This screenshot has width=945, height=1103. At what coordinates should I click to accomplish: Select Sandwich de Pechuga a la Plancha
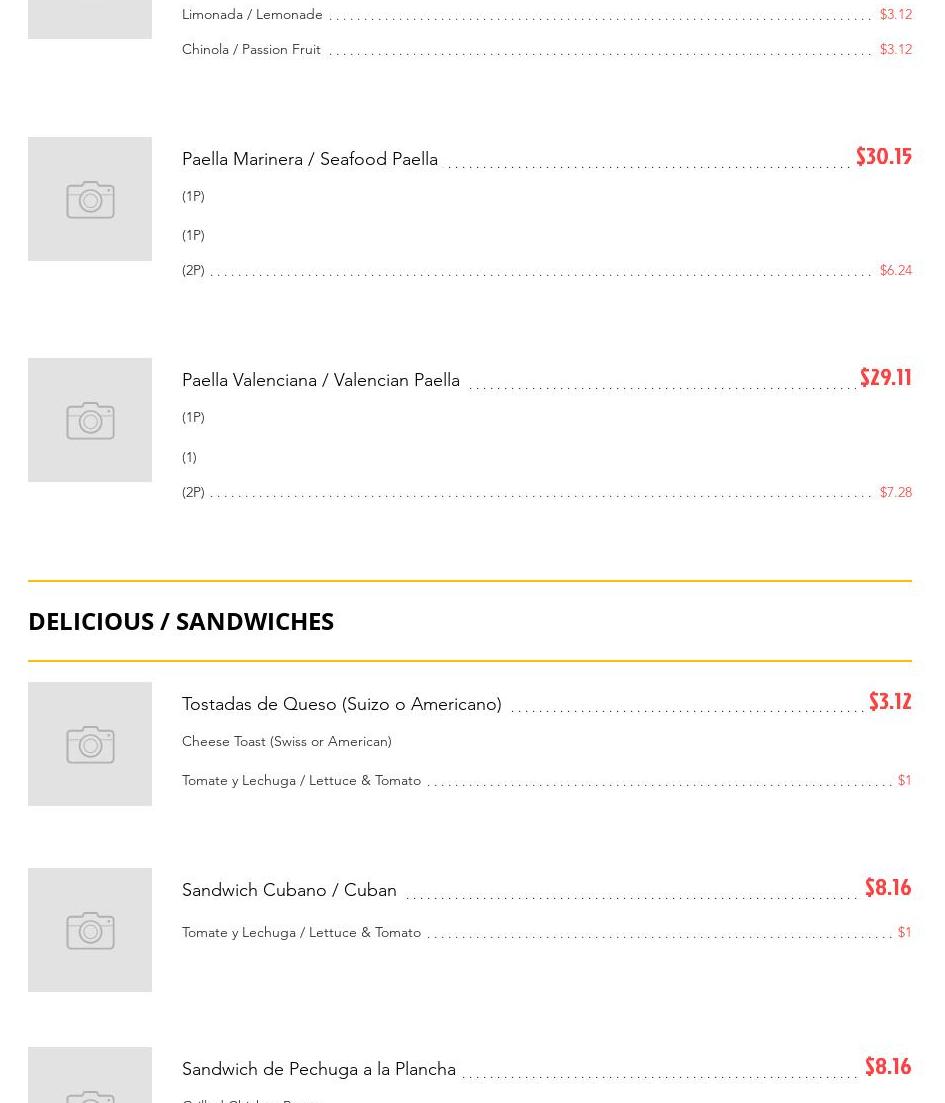[319, 1069]
